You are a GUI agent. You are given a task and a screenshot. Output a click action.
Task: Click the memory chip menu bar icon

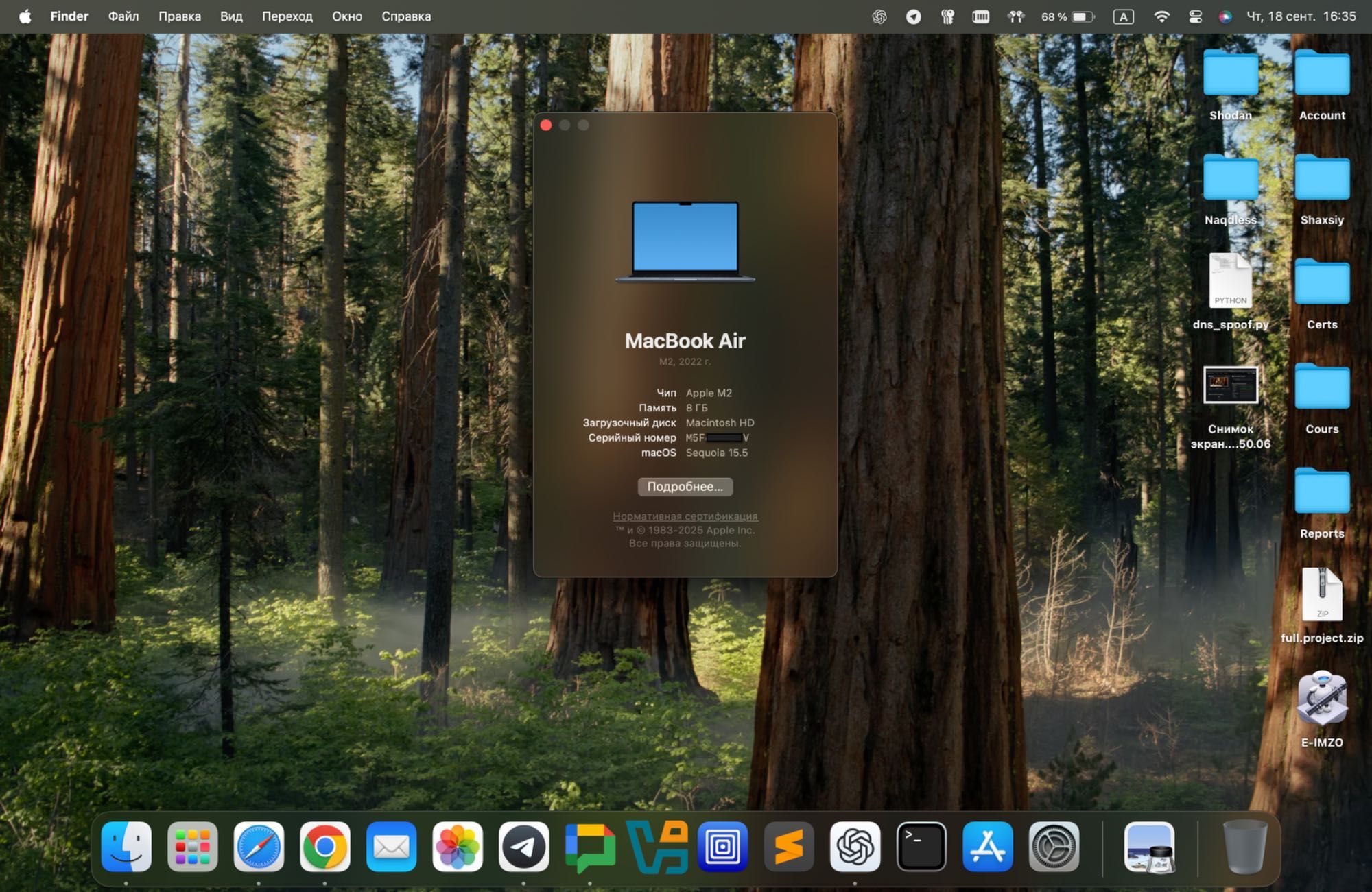pos(981,16)
